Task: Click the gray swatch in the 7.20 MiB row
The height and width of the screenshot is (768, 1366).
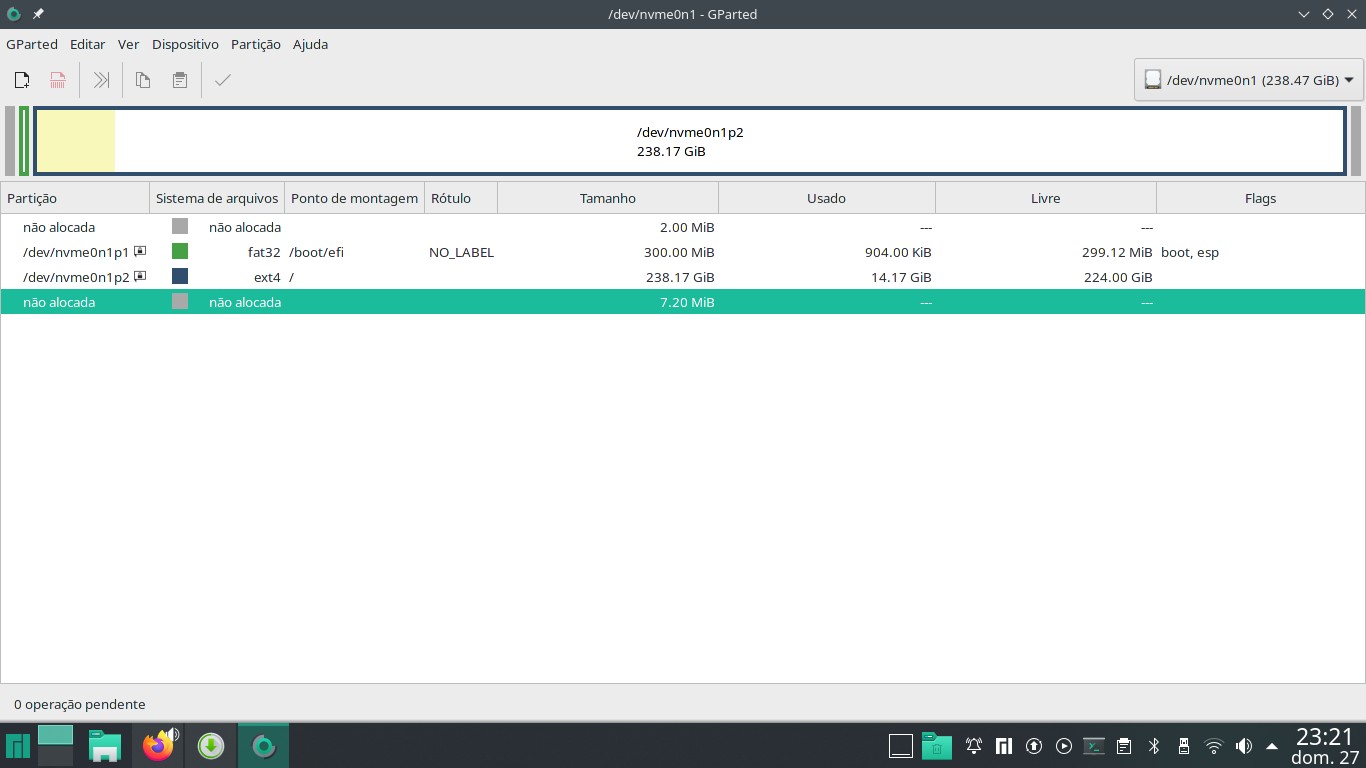Action: (180, 301)
